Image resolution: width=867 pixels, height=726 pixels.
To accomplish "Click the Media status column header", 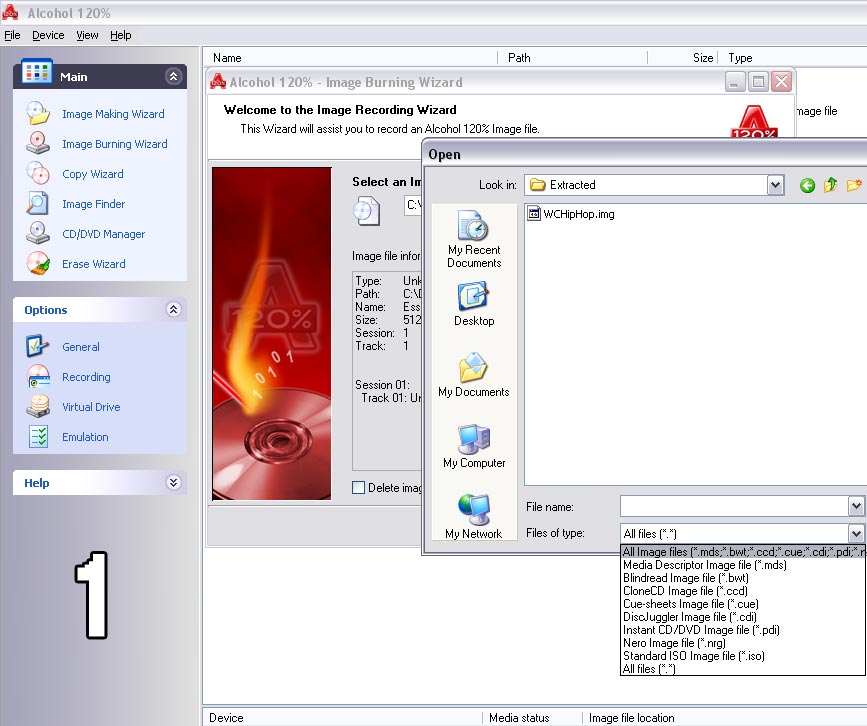I will click(533, 718).
